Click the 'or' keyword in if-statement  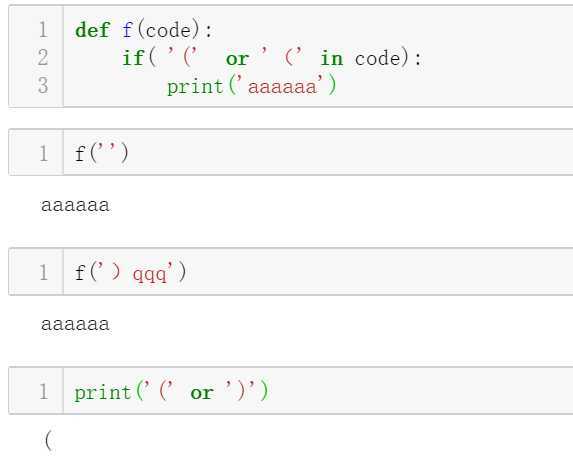(x=238, y=59)
